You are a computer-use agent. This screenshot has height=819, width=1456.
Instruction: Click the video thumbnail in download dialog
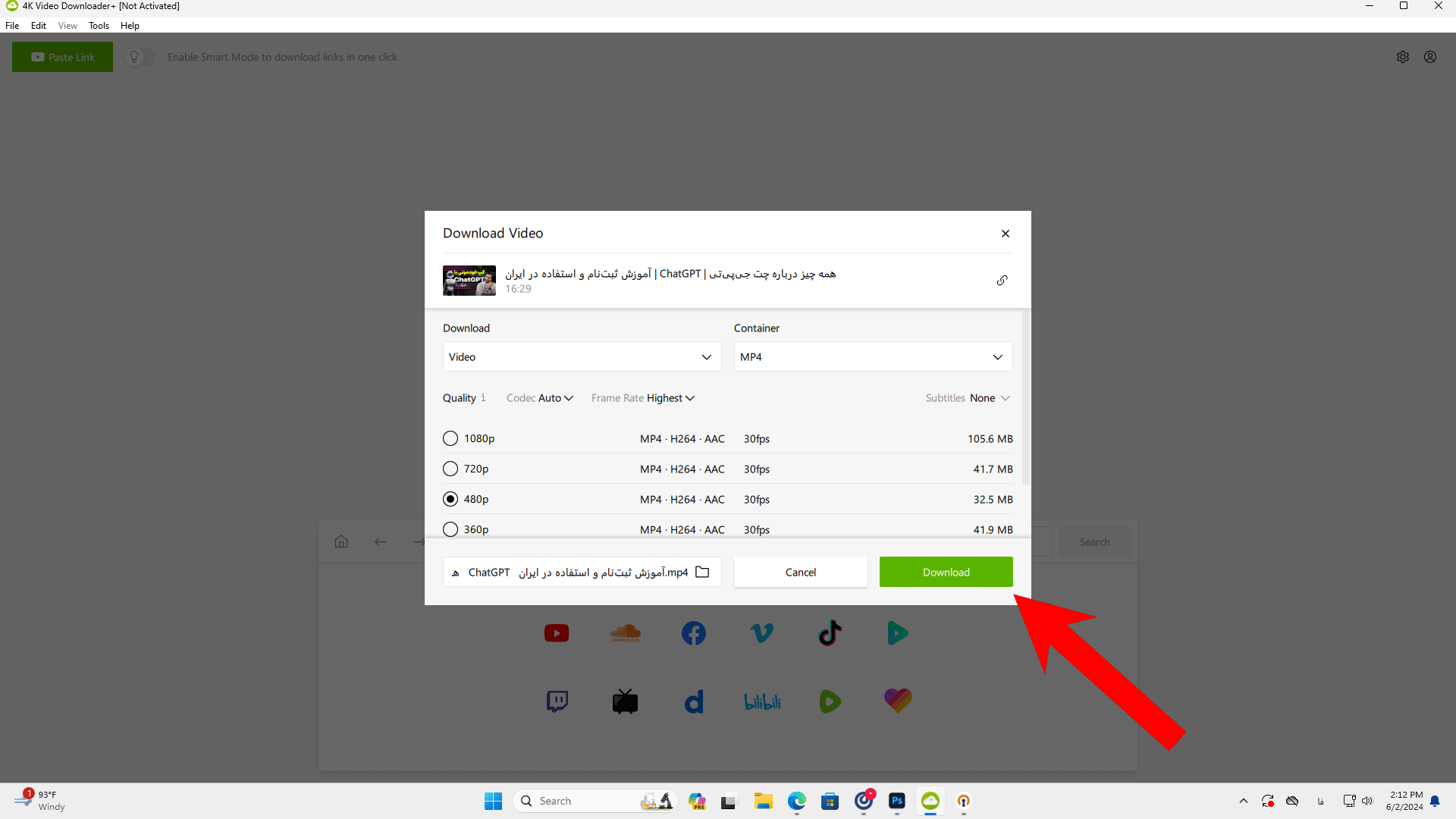coord(468,280)
